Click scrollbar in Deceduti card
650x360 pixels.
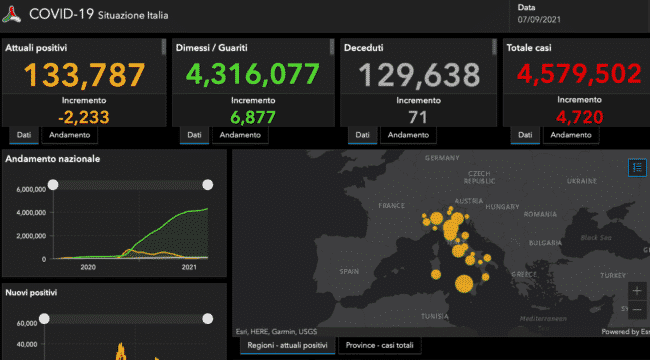pyautogui.click(x=494, y=47)
